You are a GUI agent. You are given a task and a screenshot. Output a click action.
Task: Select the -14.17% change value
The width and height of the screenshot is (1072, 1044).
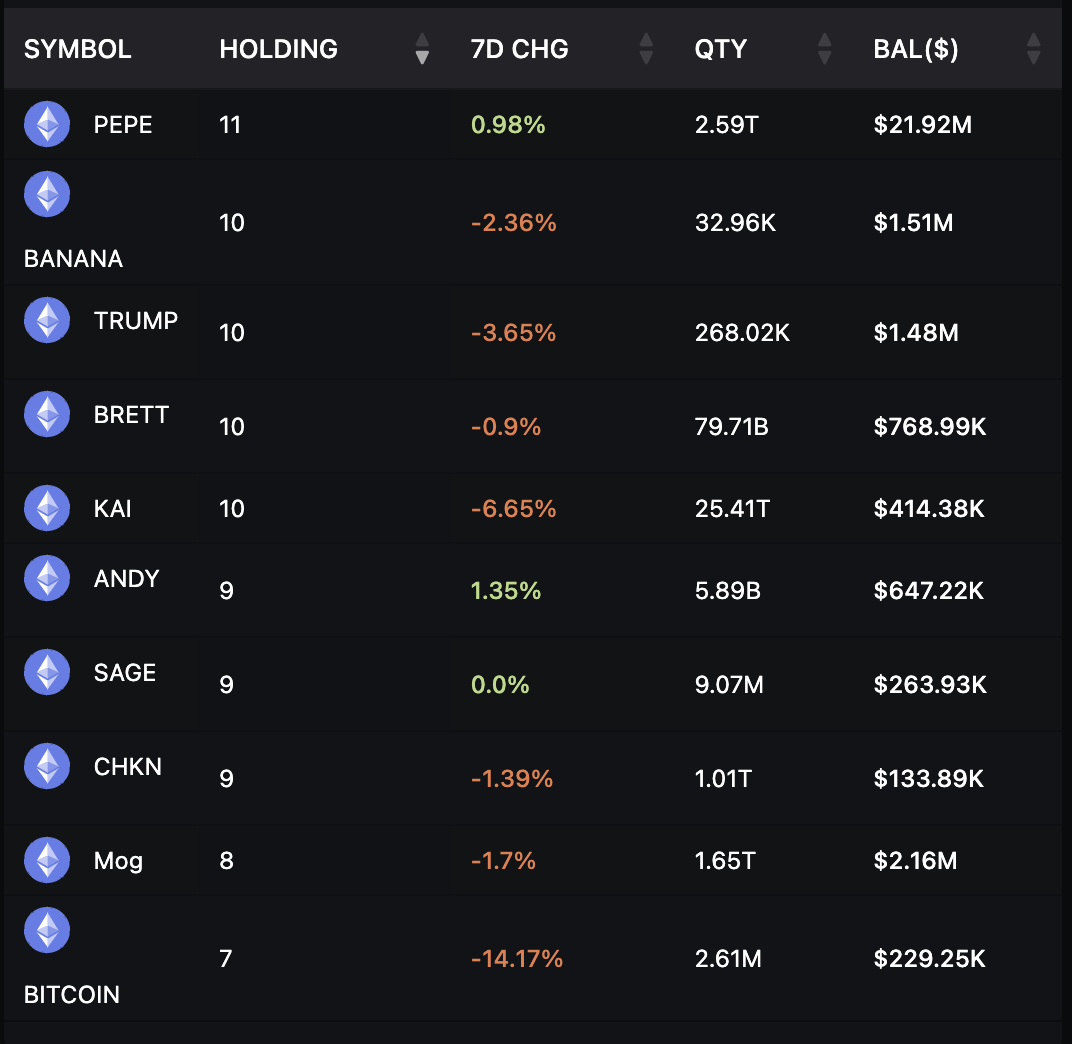517,959
